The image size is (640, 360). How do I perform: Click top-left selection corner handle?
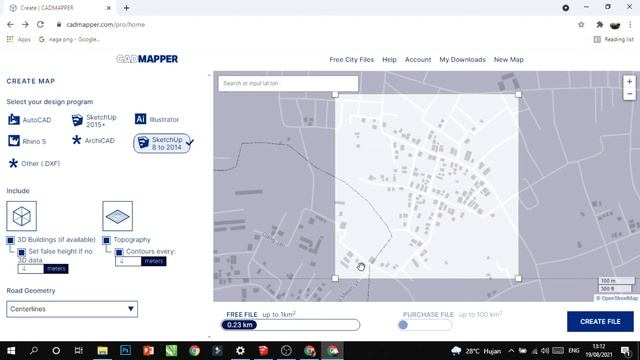pos(335,95)
